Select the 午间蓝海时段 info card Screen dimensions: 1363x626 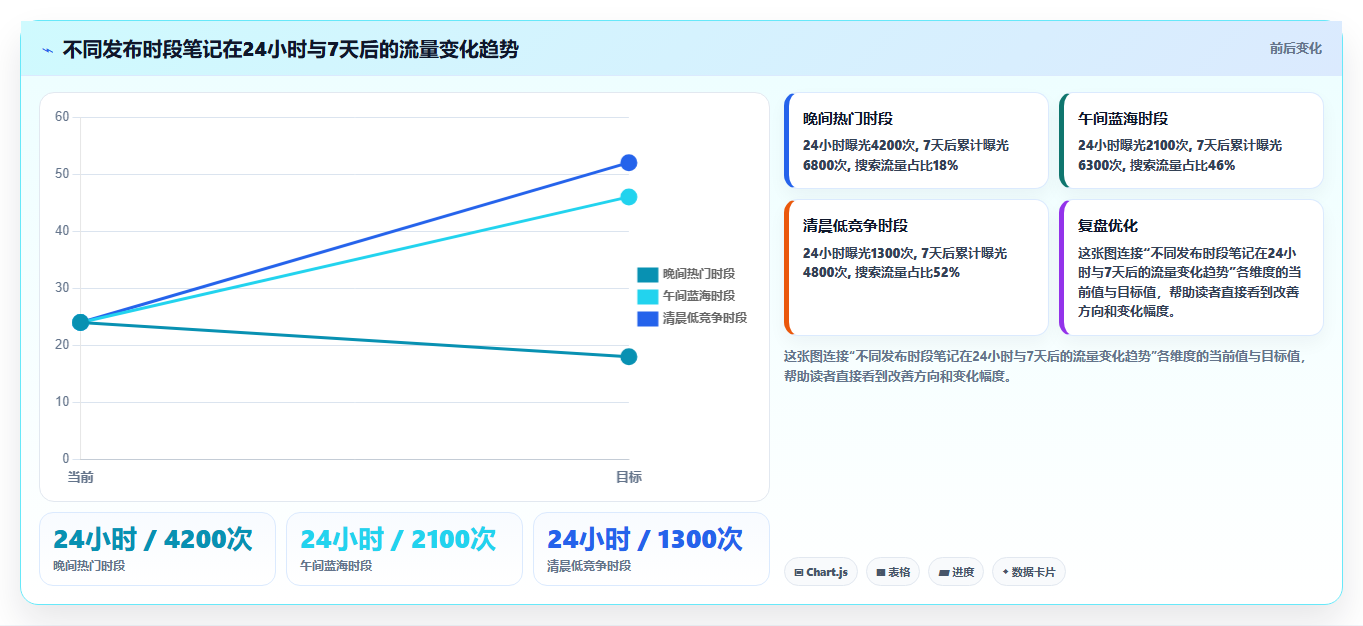(1191, 140)
